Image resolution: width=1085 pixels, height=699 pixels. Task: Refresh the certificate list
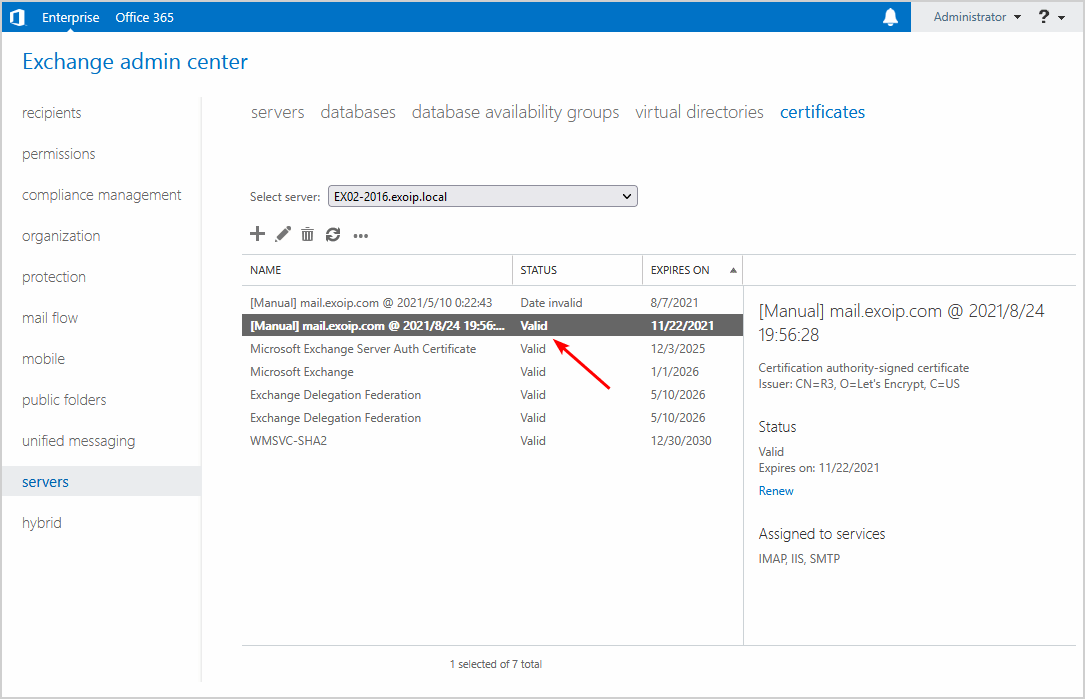coord(333,235)
